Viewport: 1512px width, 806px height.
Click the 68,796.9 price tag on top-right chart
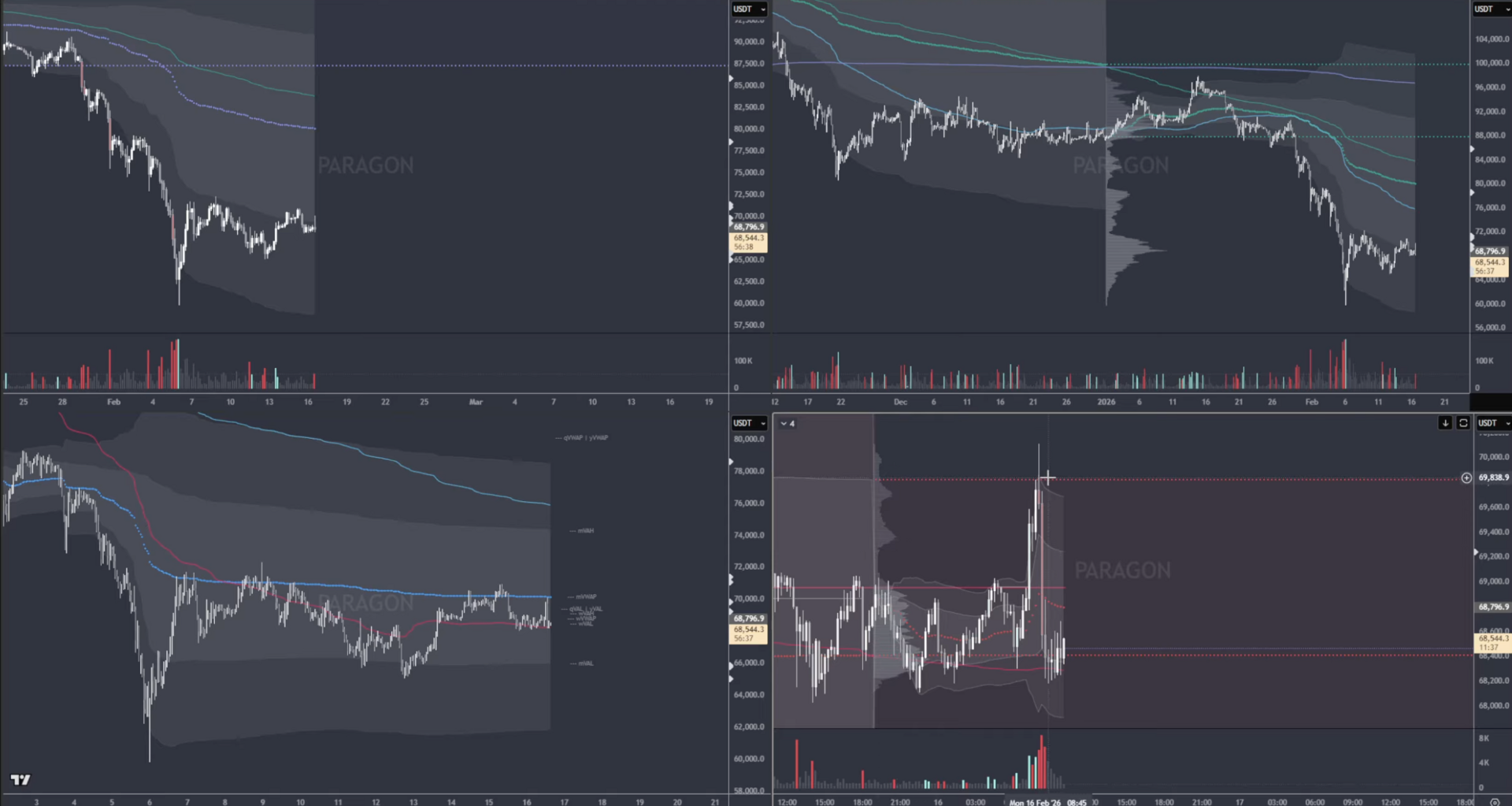tap(1490, 251)
